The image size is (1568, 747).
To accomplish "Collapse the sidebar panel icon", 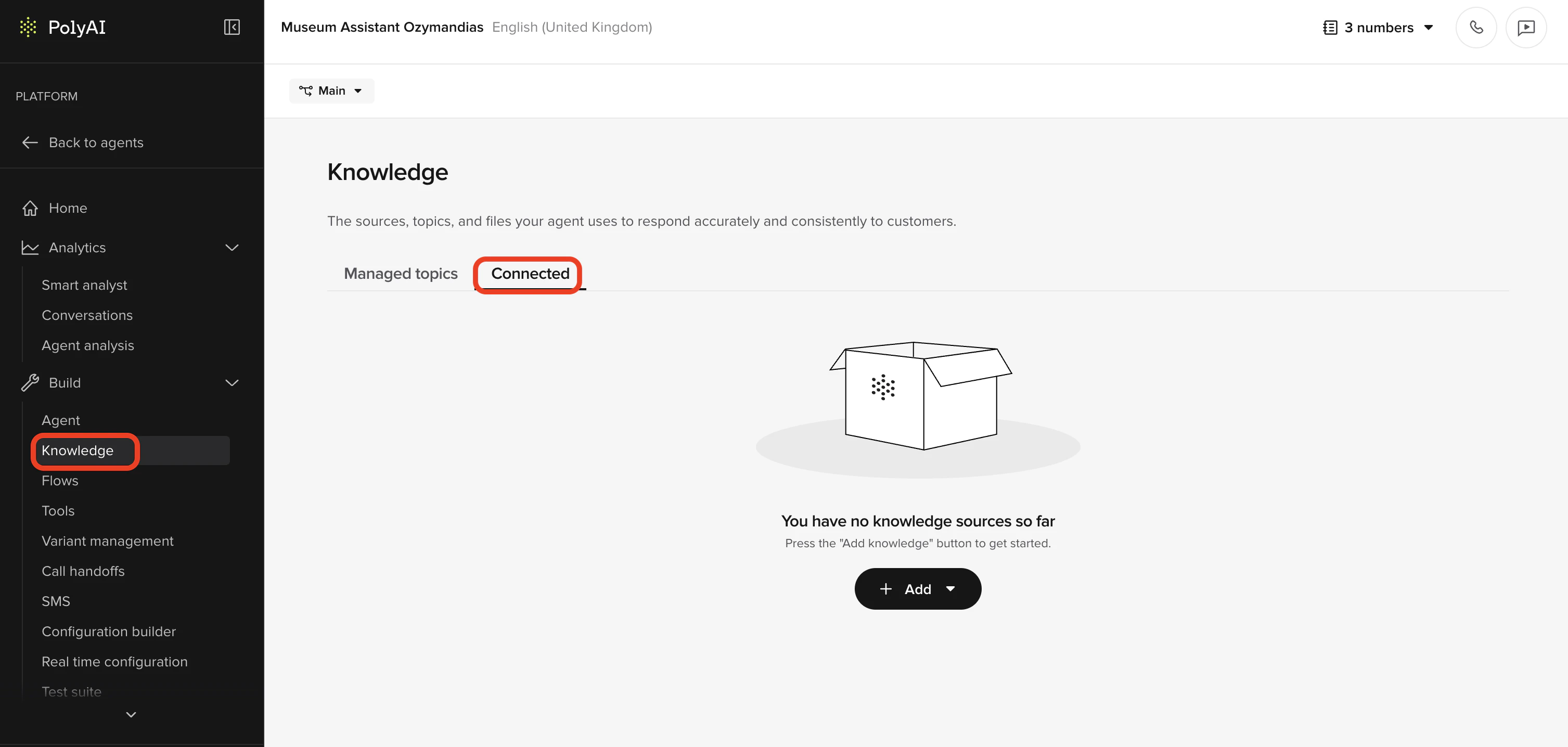I will tap(232, 28).
